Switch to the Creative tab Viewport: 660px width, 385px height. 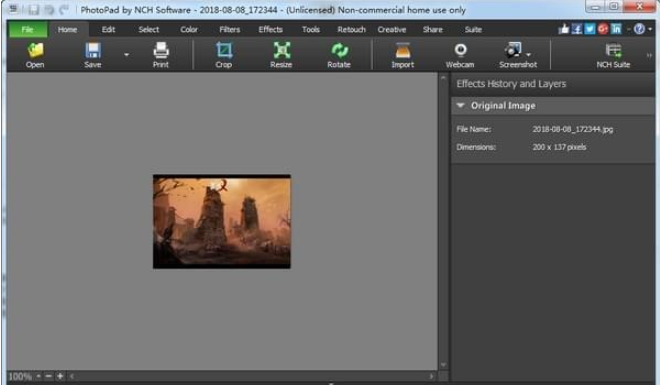coord(391,29)
